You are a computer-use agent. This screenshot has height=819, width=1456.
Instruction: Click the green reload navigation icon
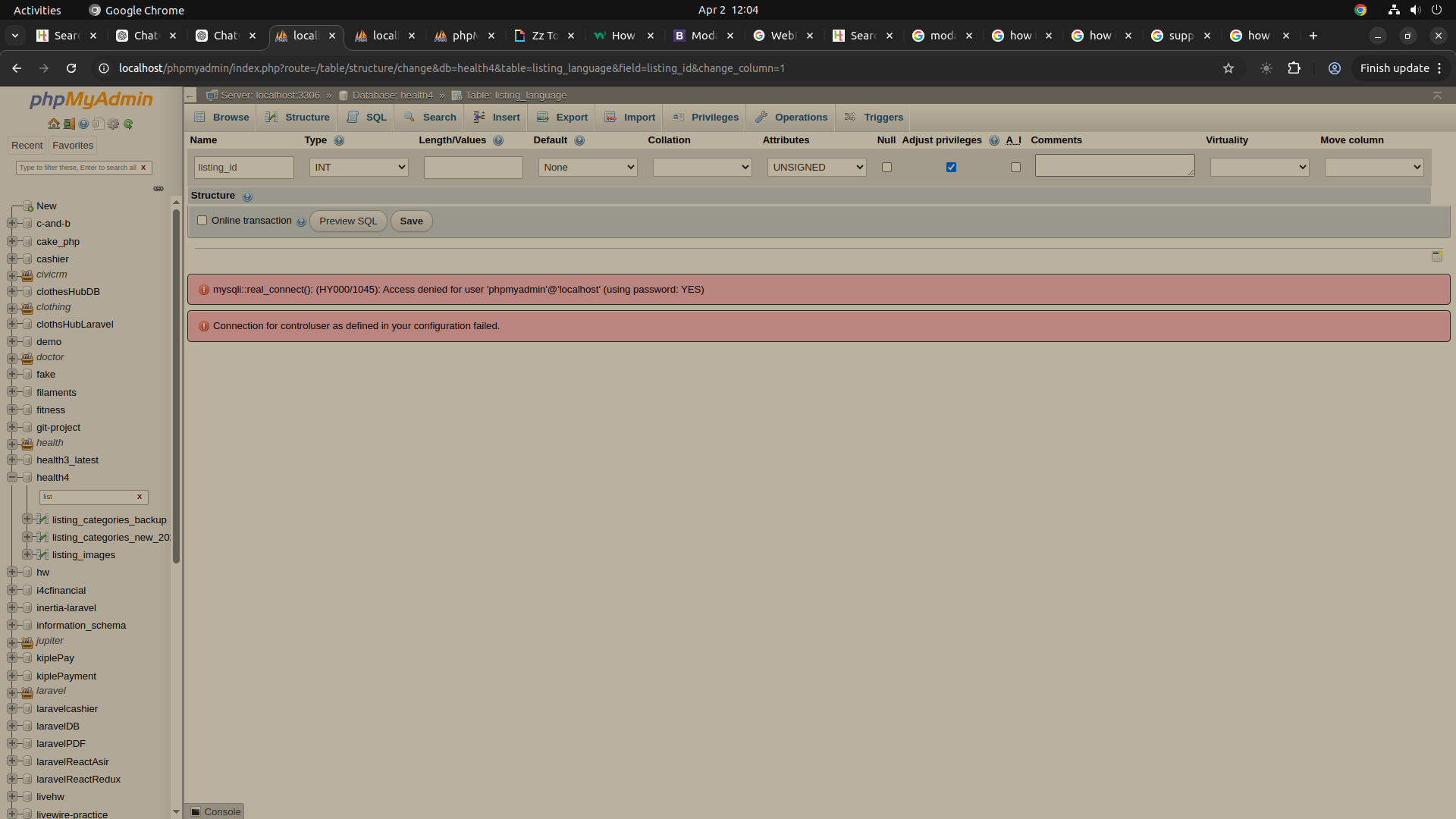[128, 124]
